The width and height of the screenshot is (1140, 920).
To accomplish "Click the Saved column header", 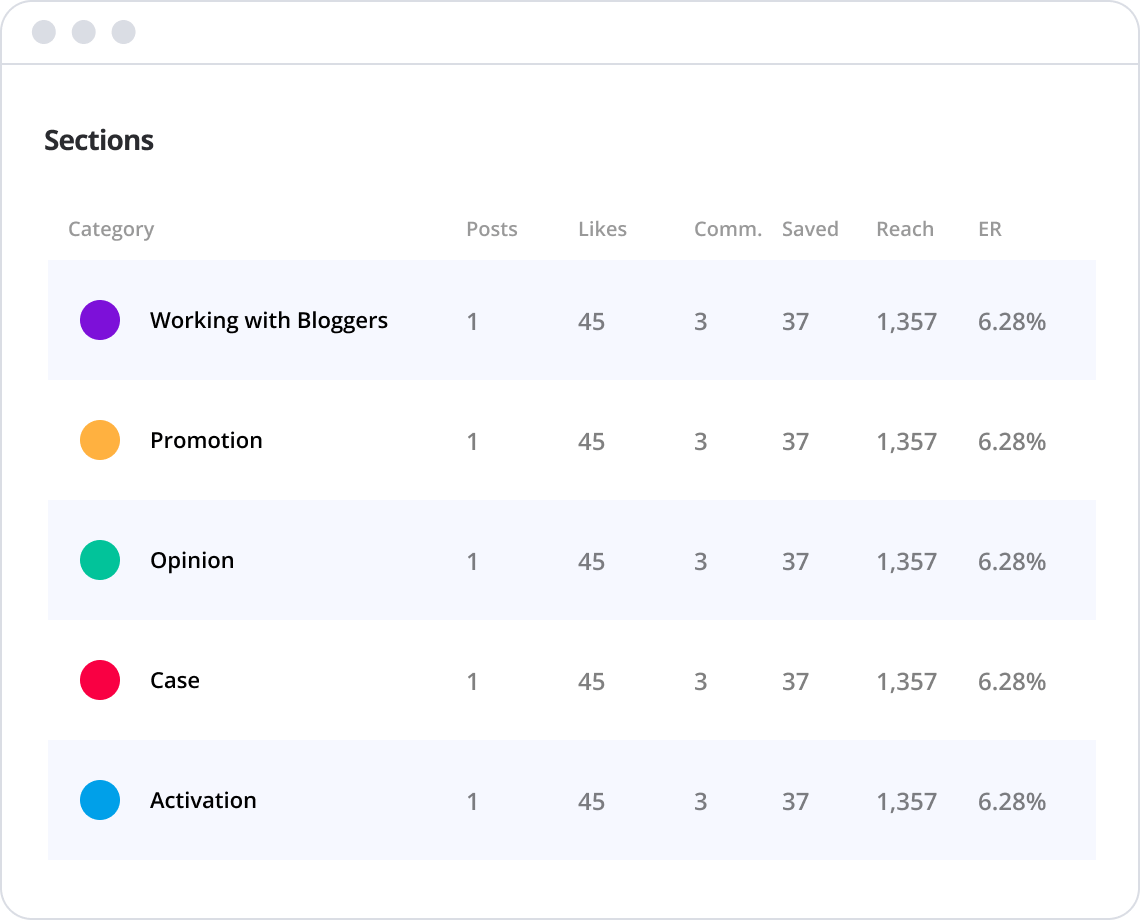I will (810, 229).
